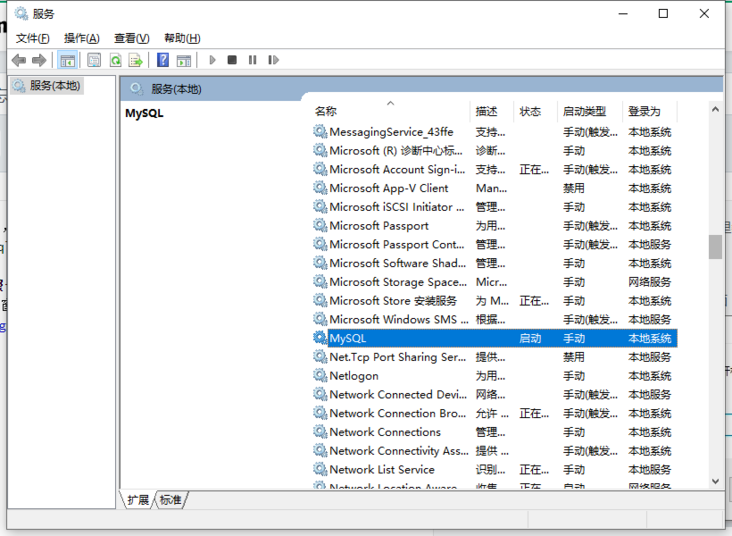
Task: Switch to the 扩展 tab
Action: 138,500
